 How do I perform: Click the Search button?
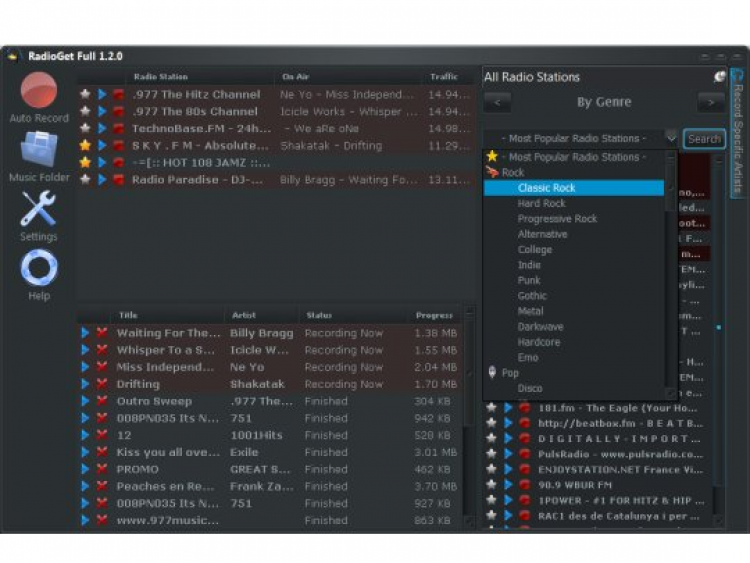coord(704,139)
